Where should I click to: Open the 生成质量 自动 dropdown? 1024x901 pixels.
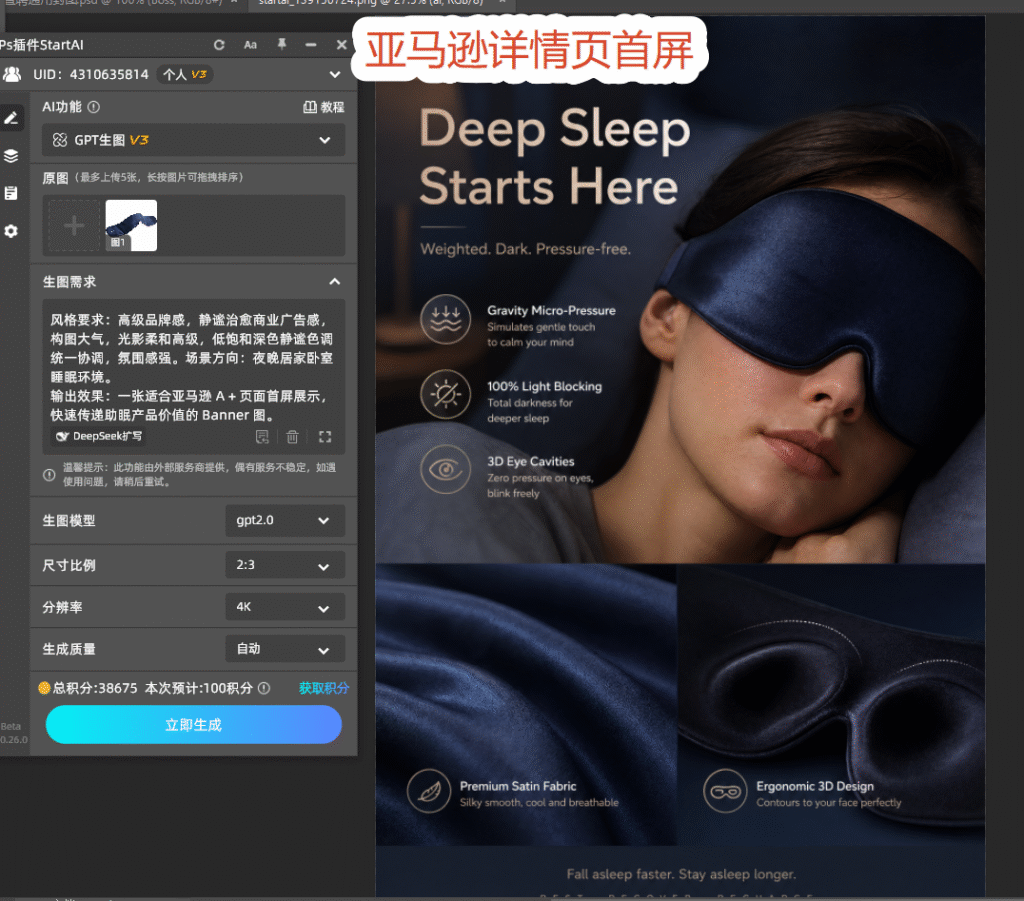coord(285,649)
